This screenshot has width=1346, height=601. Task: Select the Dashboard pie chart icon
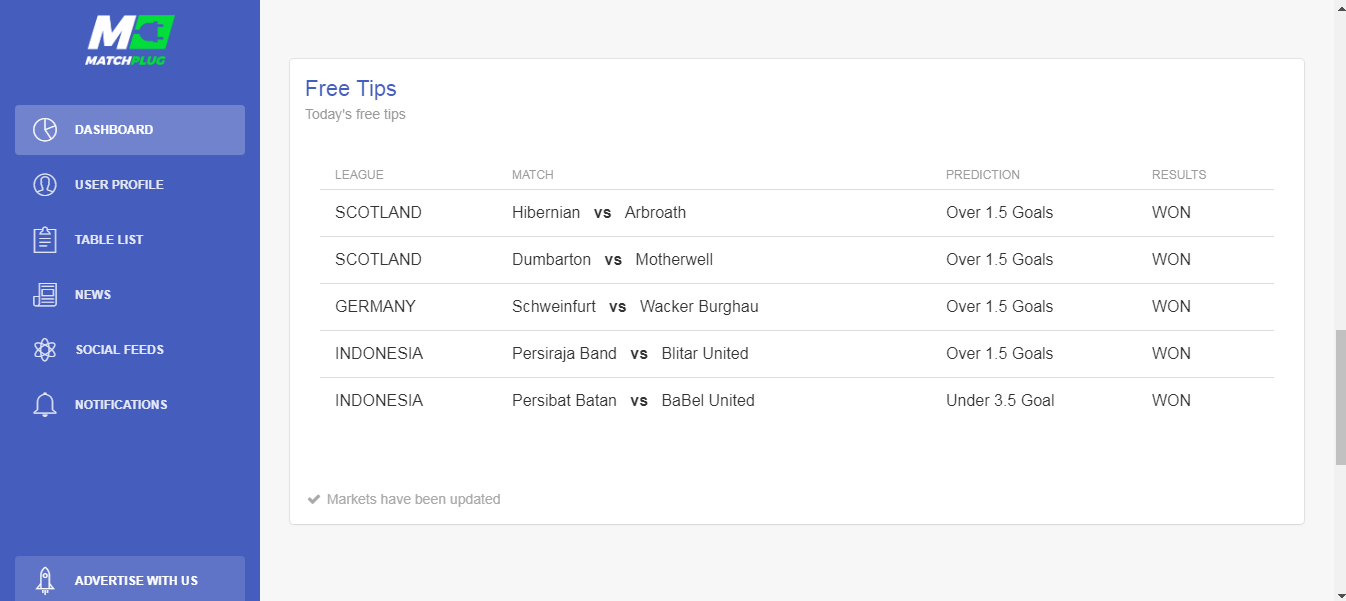tap(45, 130)
